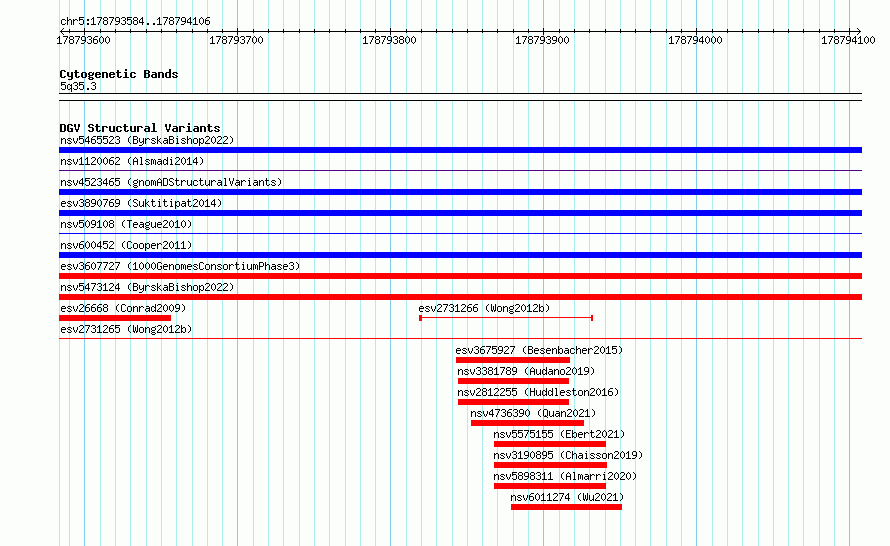Click the 178794100 ruler coordinate
The width and height of the screenshot is (890, 546).
[x=848, y=40]
